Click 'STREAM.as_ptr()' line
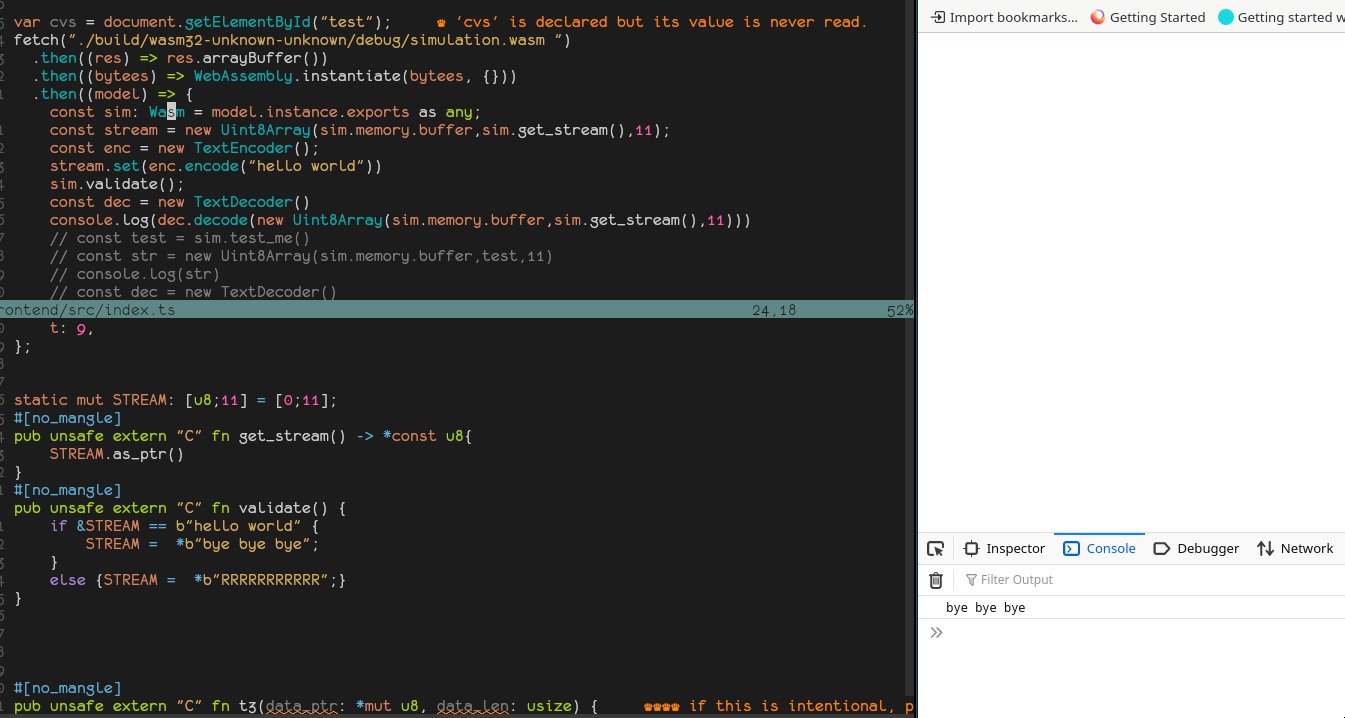Viewport: 1345px width, 718px height. pos(117,454)
